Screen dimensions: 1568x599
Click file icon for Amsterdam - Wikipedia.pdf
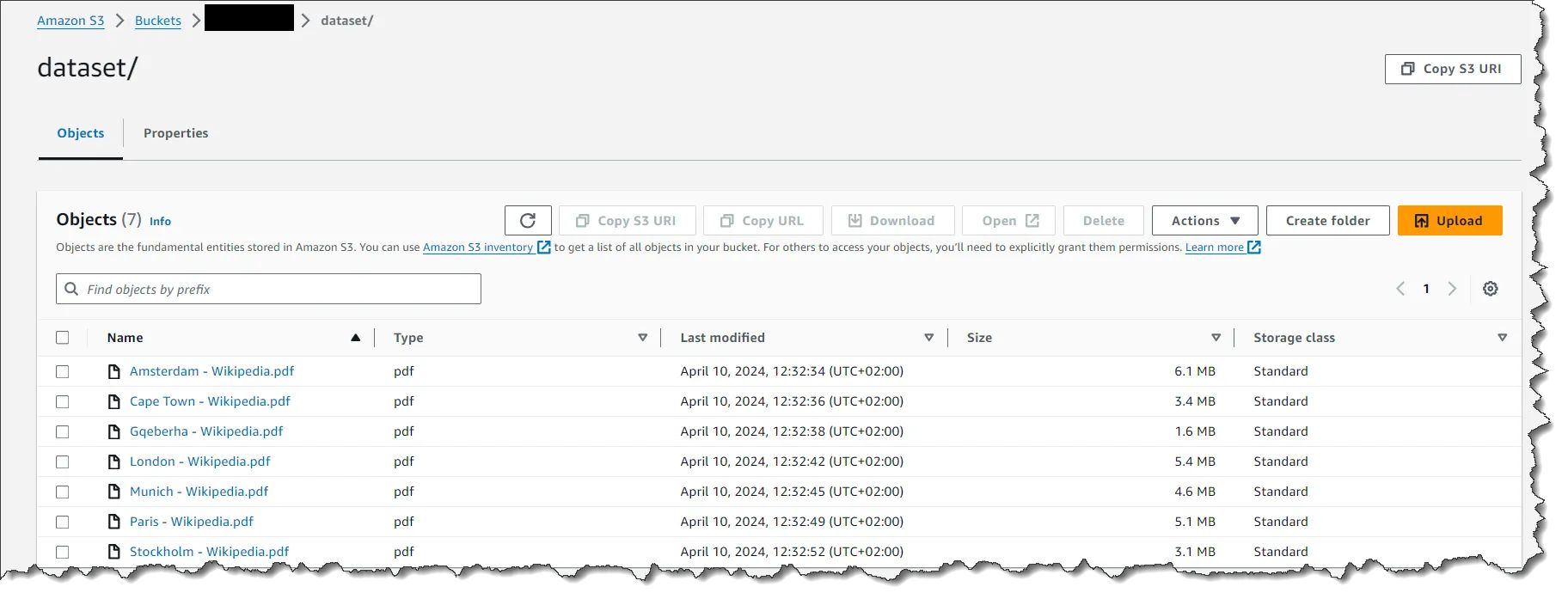113,371
